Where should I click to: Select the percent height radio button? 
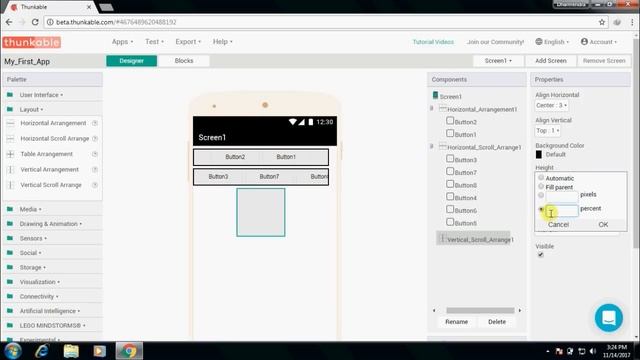tap(541, 209)
